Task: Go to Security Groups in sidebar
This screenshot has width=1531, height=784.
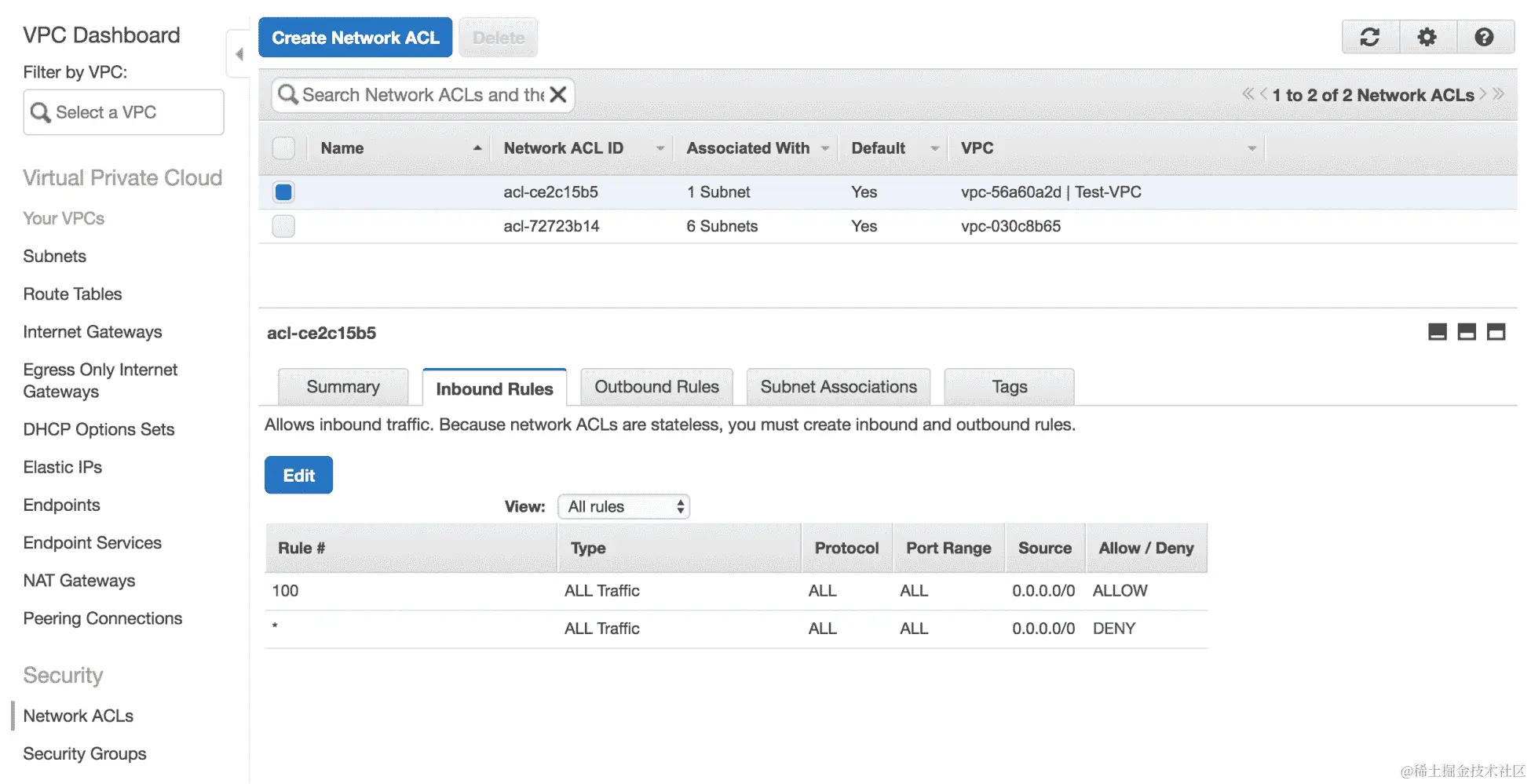Action: pyautogui.click(x=85, y=753)
